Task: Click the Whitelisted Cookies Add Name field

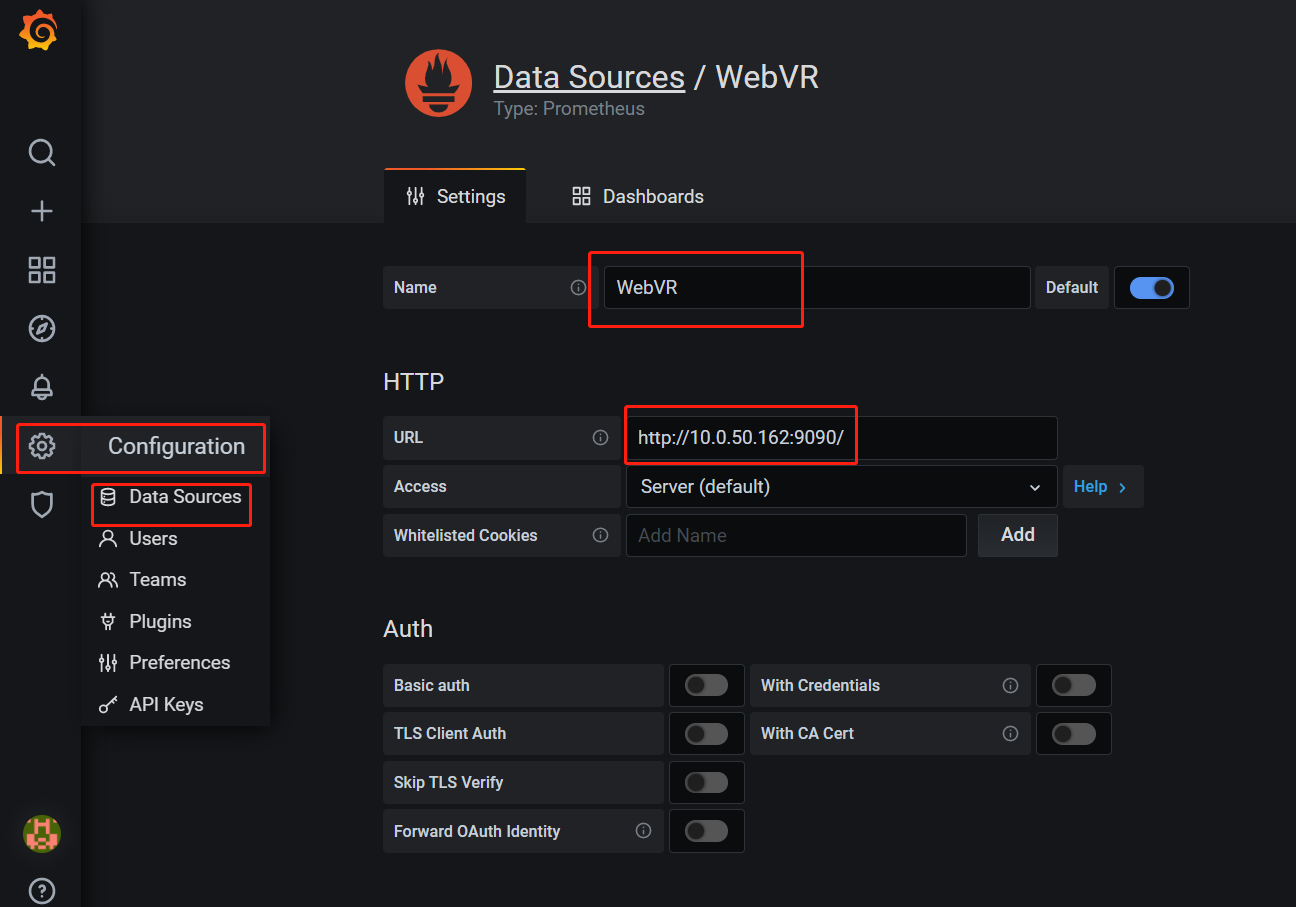Action: pos(796,535)
